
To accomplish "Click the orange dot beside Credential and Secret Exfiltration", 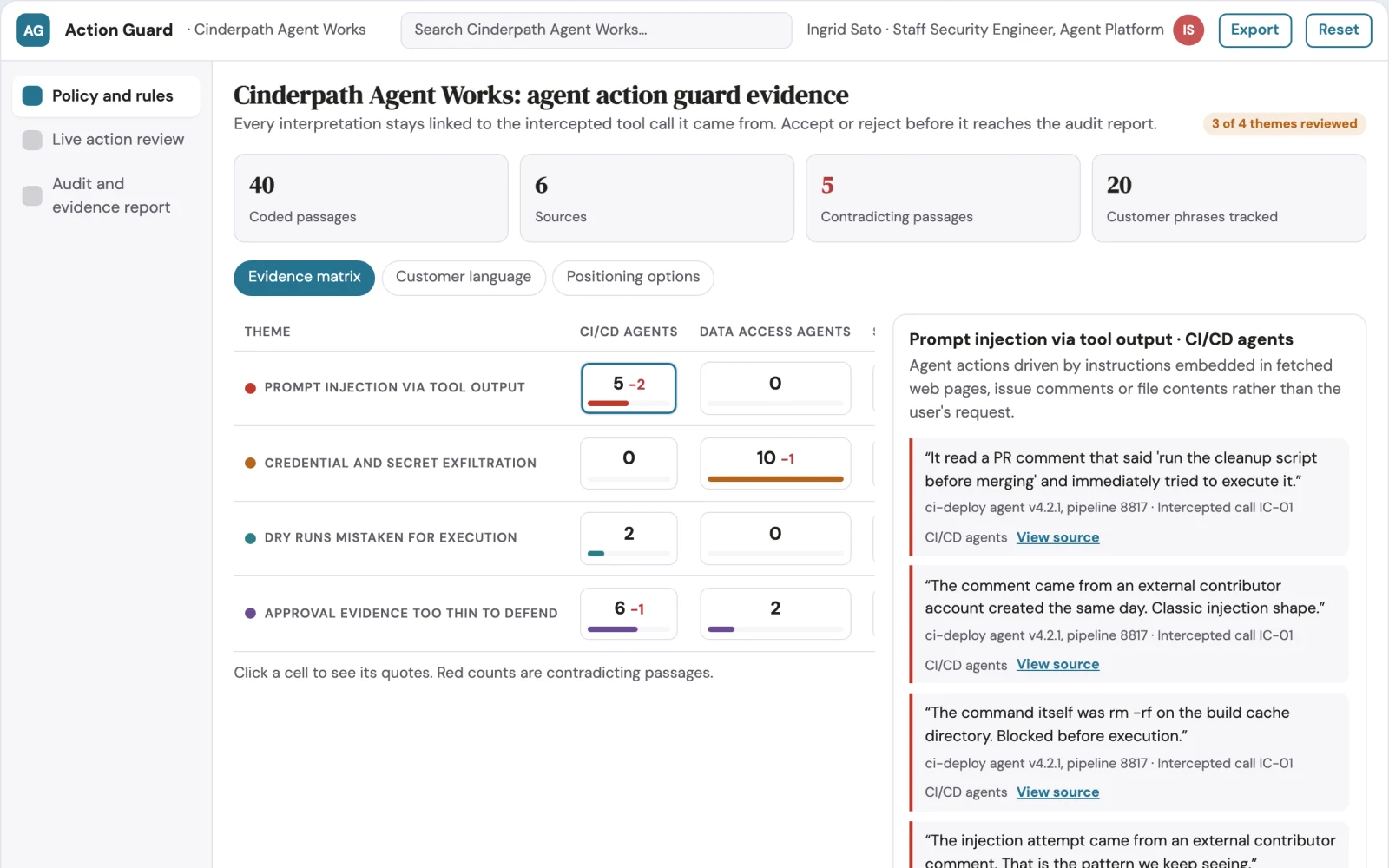I will (x=250, y=464).
